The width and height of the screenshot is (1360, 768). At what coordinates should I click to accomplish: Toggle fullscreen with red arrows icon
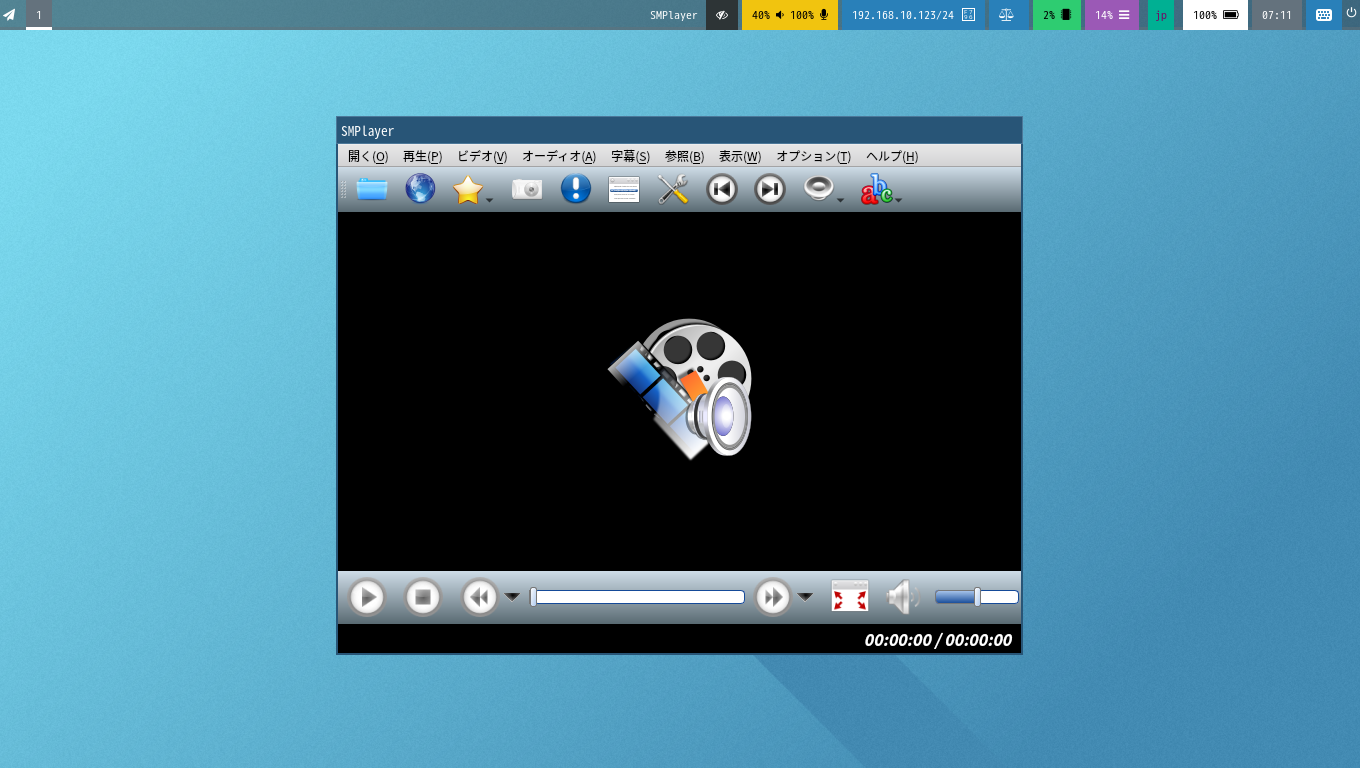pos(850,597)
